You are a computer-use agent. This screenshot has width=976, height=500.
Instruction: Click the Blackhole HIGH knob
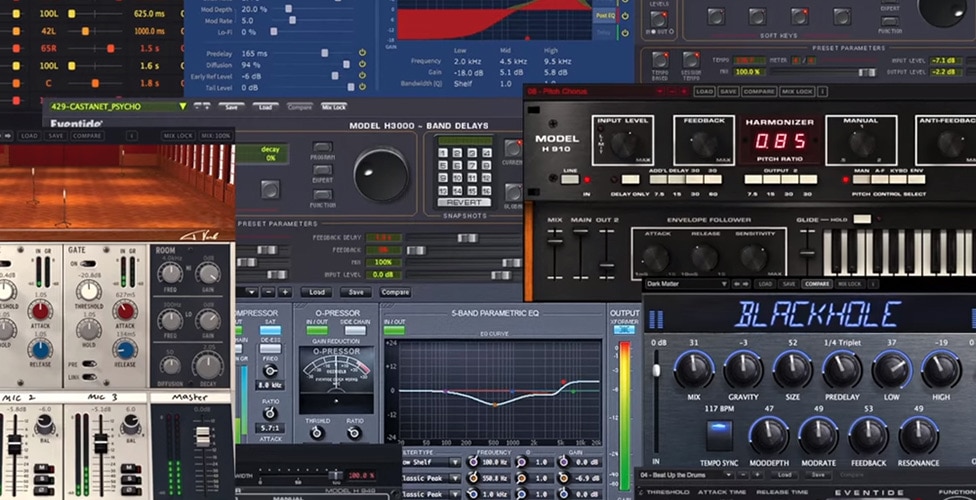click(941, 369)
